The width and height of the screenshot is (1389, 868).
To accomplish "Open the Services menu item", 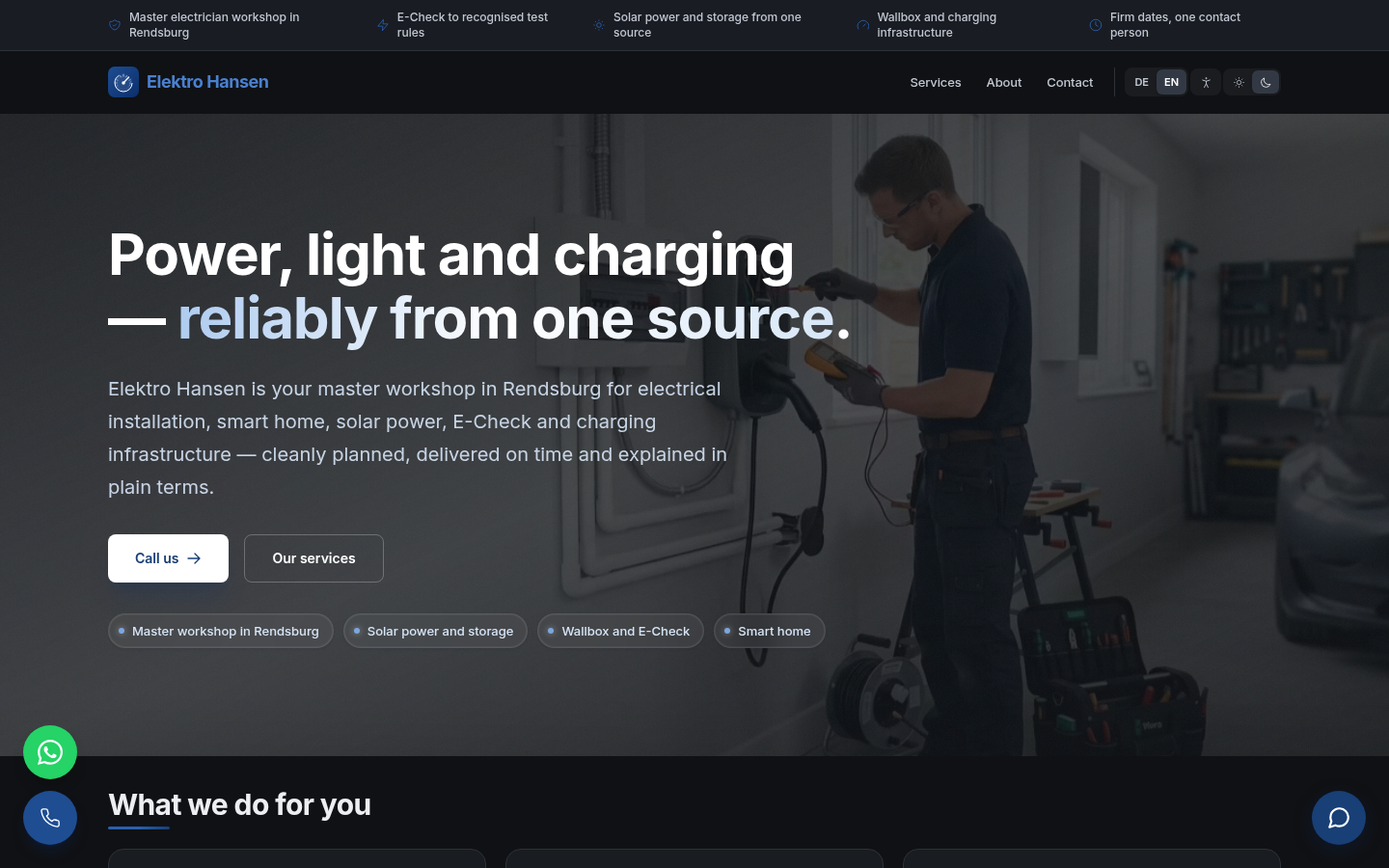I will coord(936,82).
